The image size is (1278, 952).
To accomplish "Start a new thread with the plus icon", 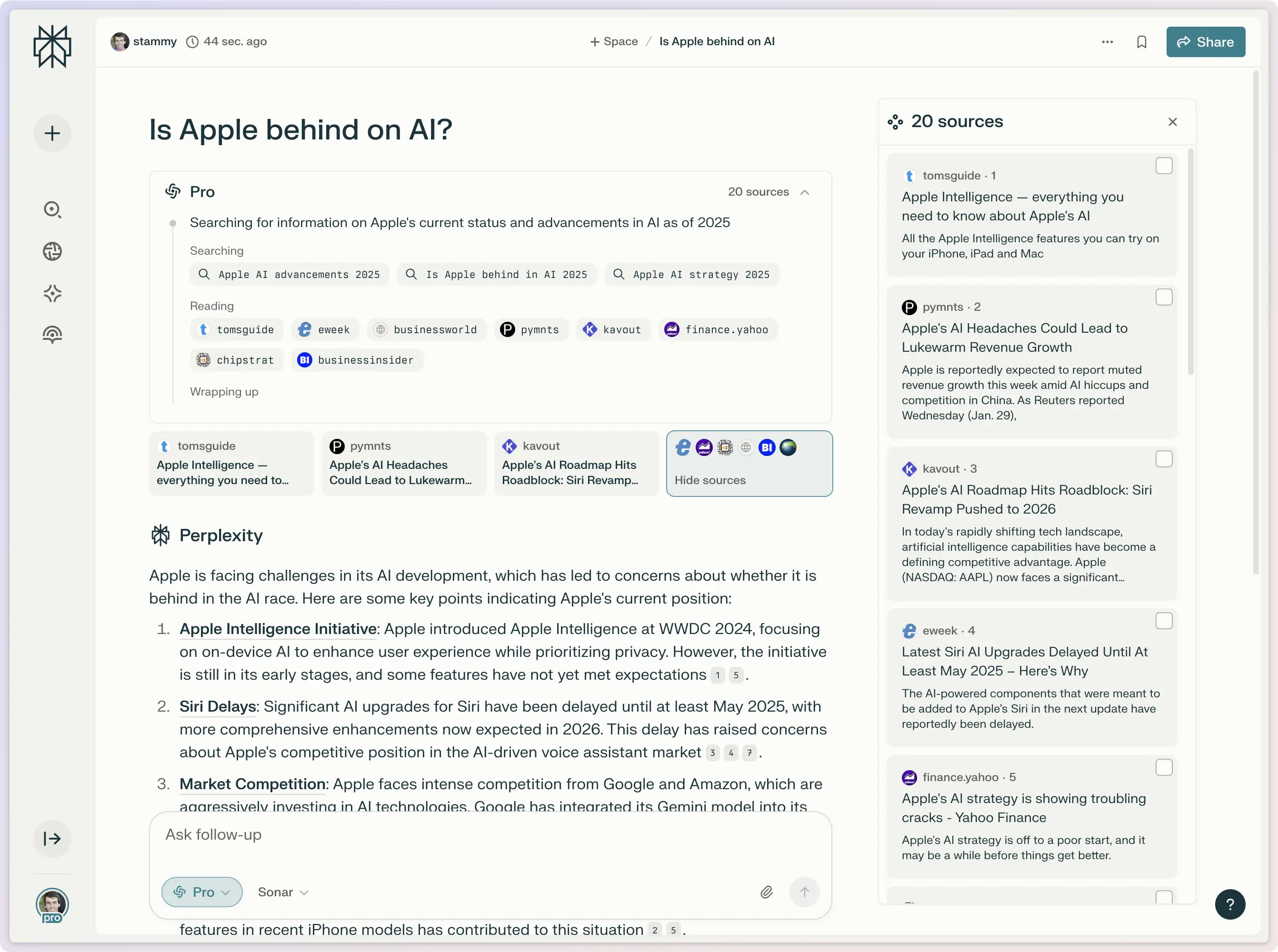I will 52,132.
